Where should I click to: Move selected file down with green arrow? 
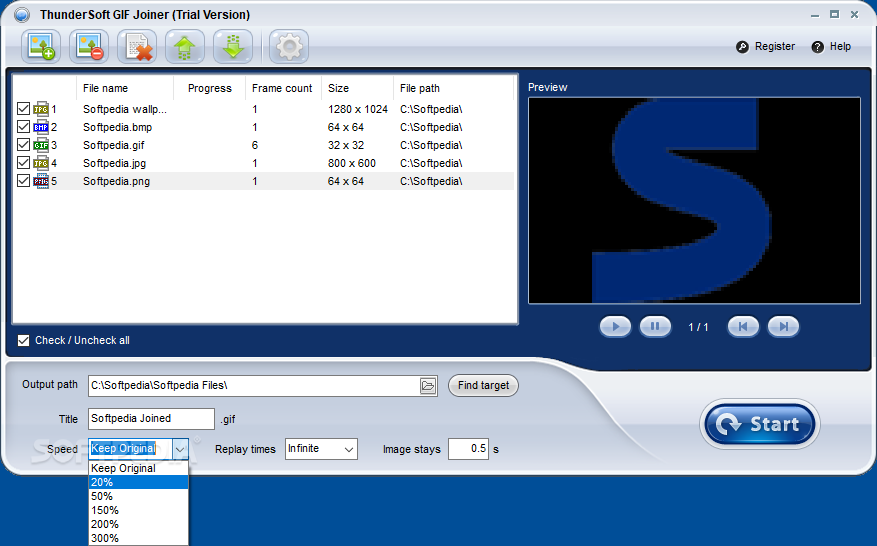tap(233, 46)
